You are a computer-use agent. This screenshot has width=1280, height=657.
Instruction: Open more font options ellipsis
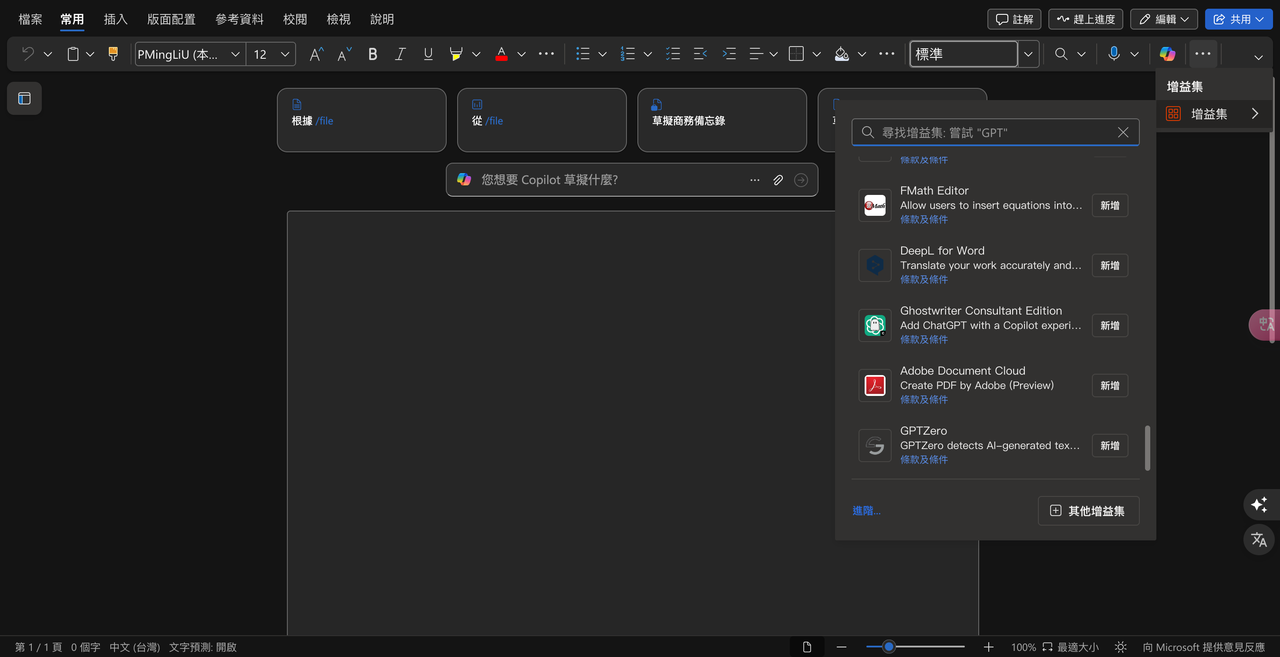tap(546, 54)
